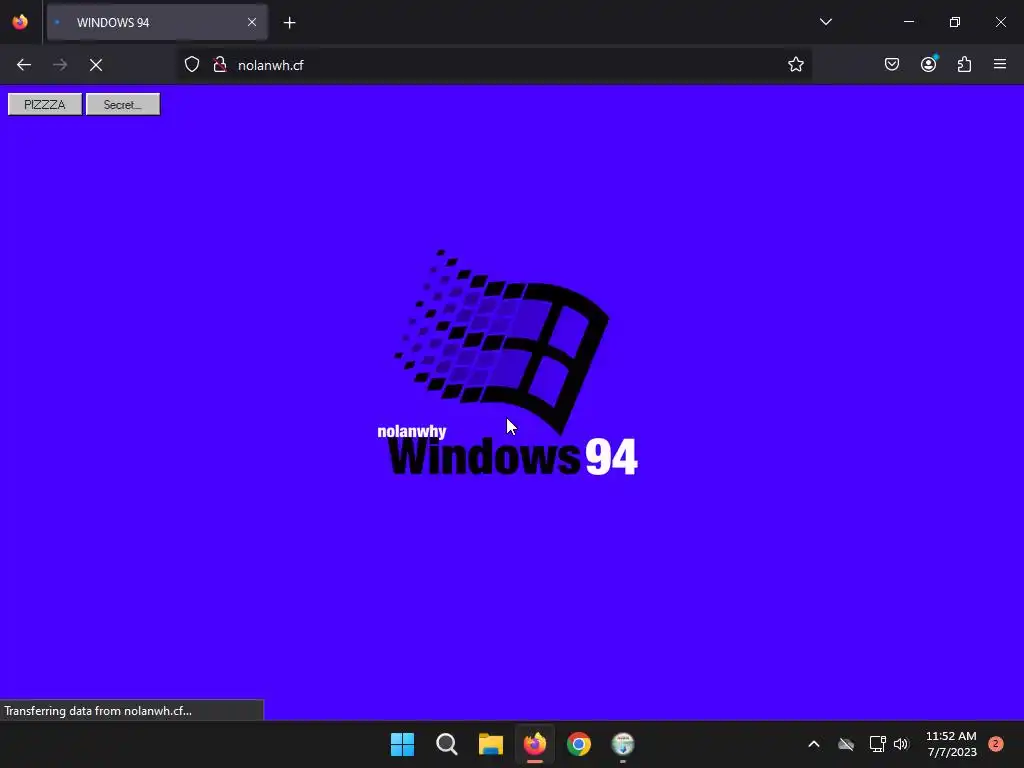The image size is (1024, 768).
Task: Click the globe download app in taskbar
Action: click(623, 744)
